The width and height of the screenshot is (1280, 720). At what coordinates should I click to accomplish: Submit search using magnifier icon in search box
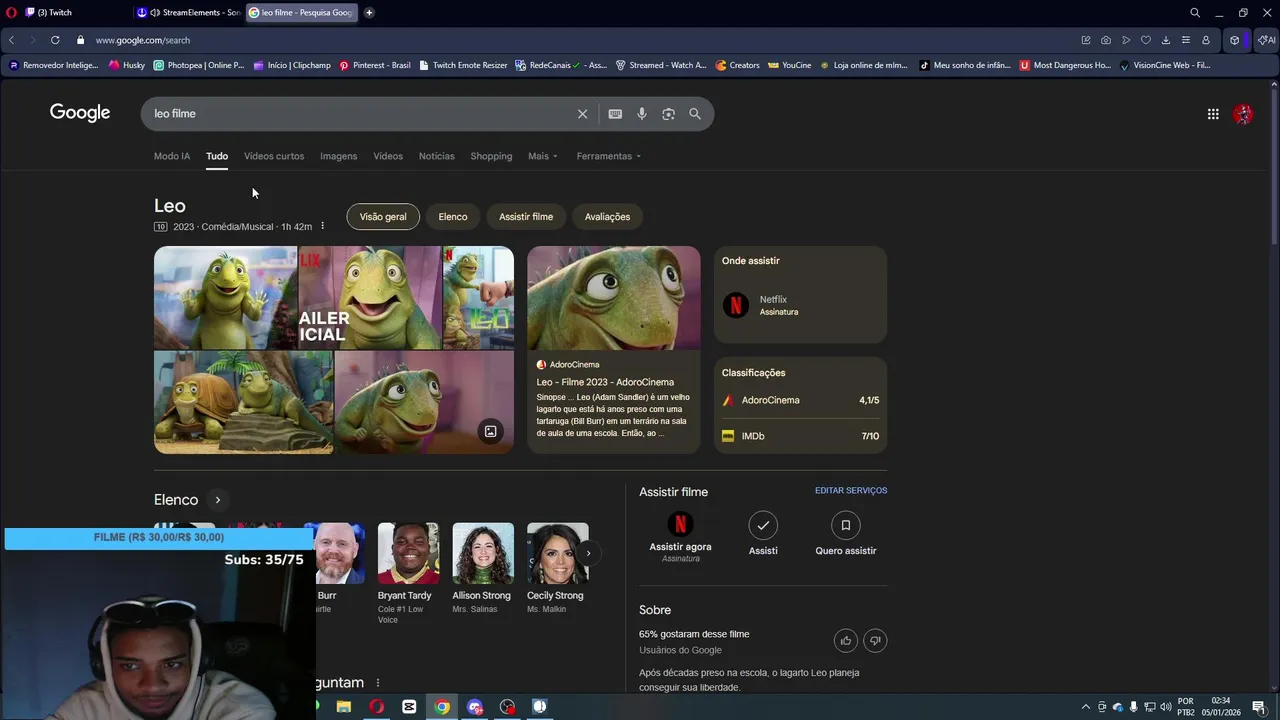pos(695,114)
